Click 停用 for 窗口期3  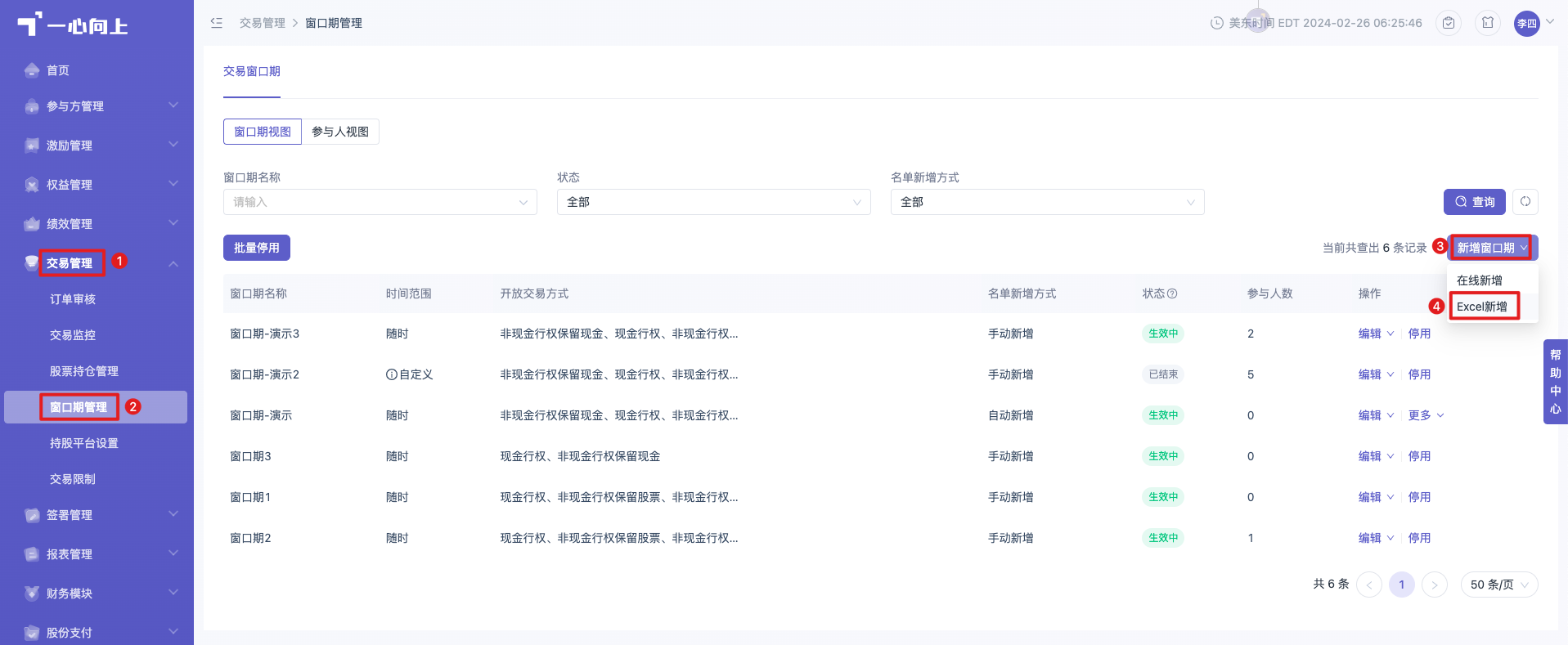pyautogui.click(x=1419, y=456)
